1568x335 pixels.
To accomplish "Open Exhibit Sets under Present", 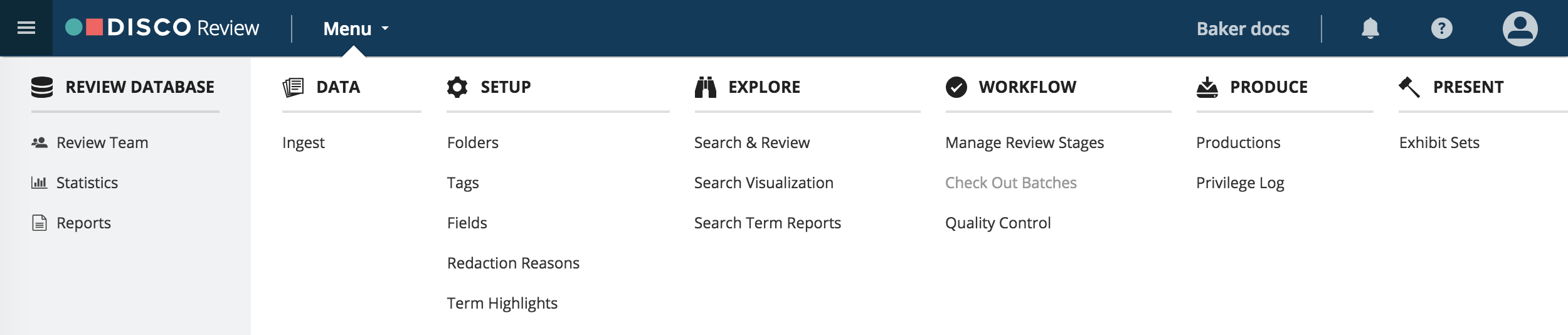I will tap(1439, 142).
